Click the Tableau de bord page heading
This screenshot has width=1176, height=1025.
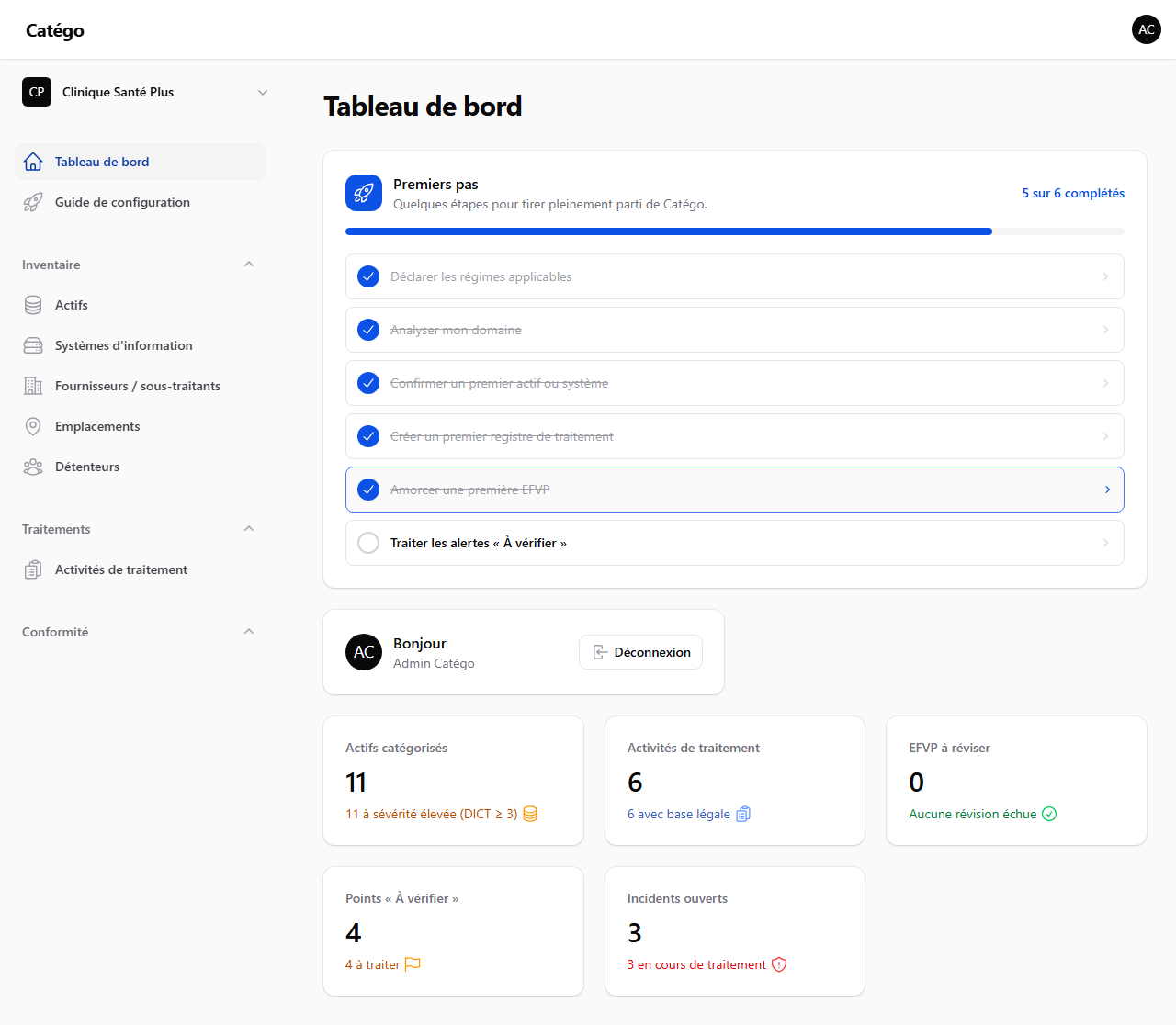pos(423,107)
